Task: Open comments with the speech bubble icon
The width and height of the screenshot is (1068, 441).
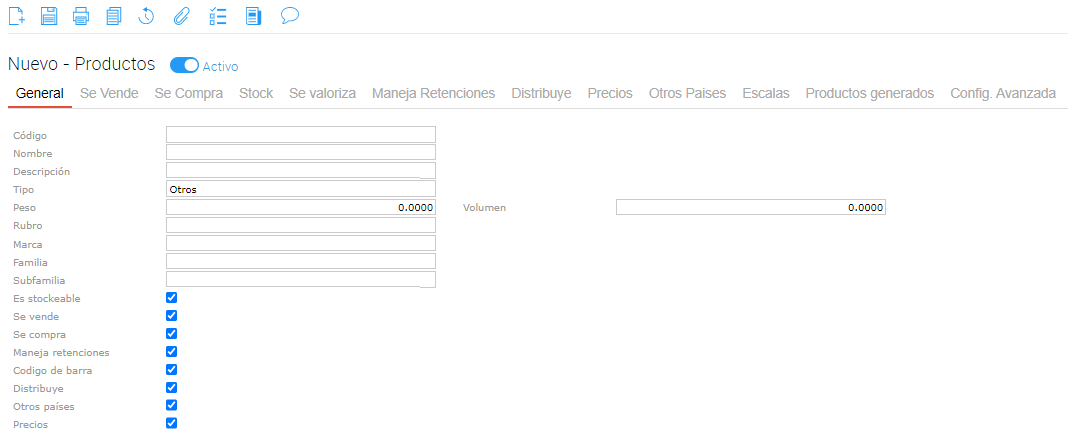Action: point(290,16)
